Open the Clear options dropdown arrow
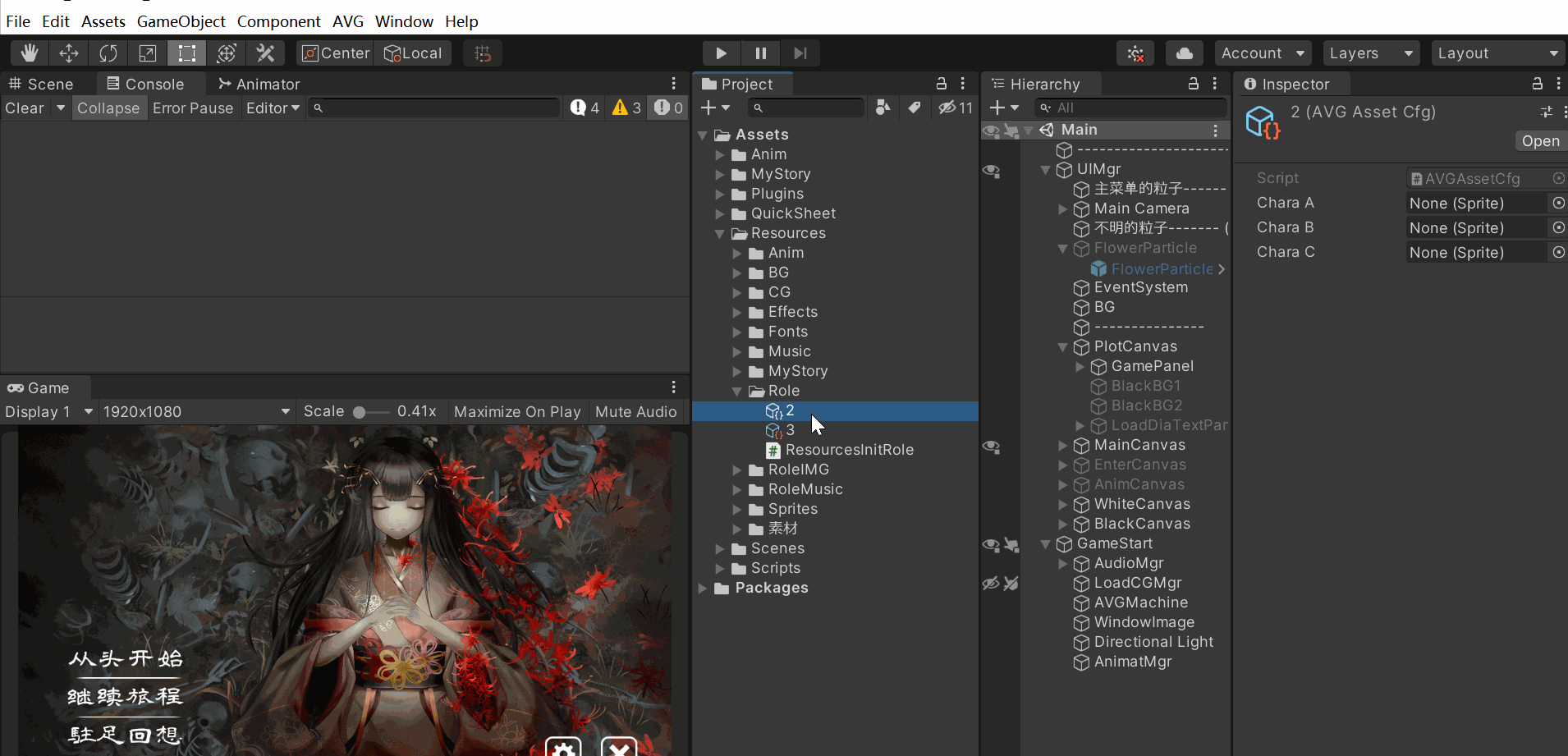 [60, 108]
